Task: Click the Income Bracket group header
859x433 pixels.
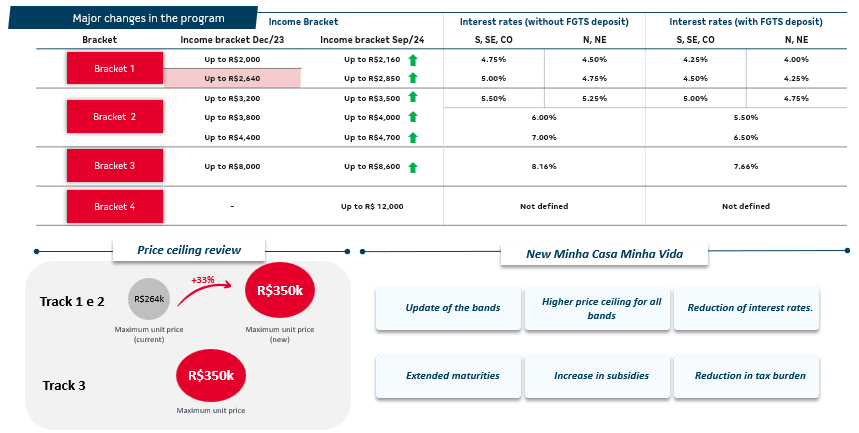Action: [x=303, y=22]
